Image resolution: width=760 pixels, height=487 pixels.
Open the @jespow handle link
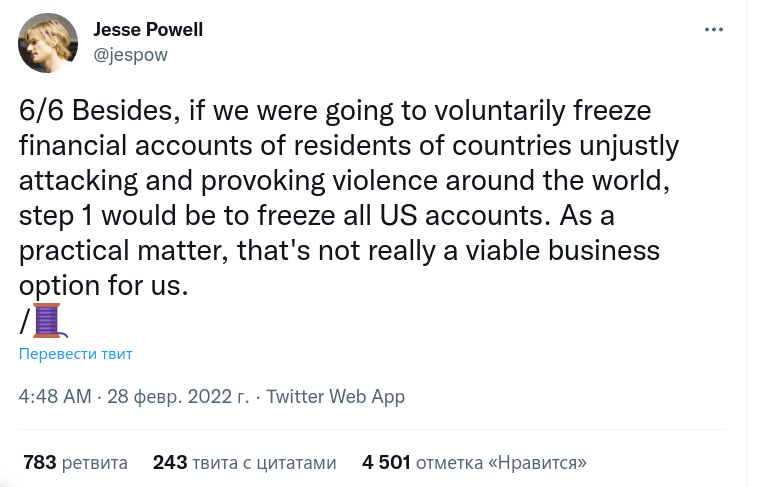(x=130, y=55)
